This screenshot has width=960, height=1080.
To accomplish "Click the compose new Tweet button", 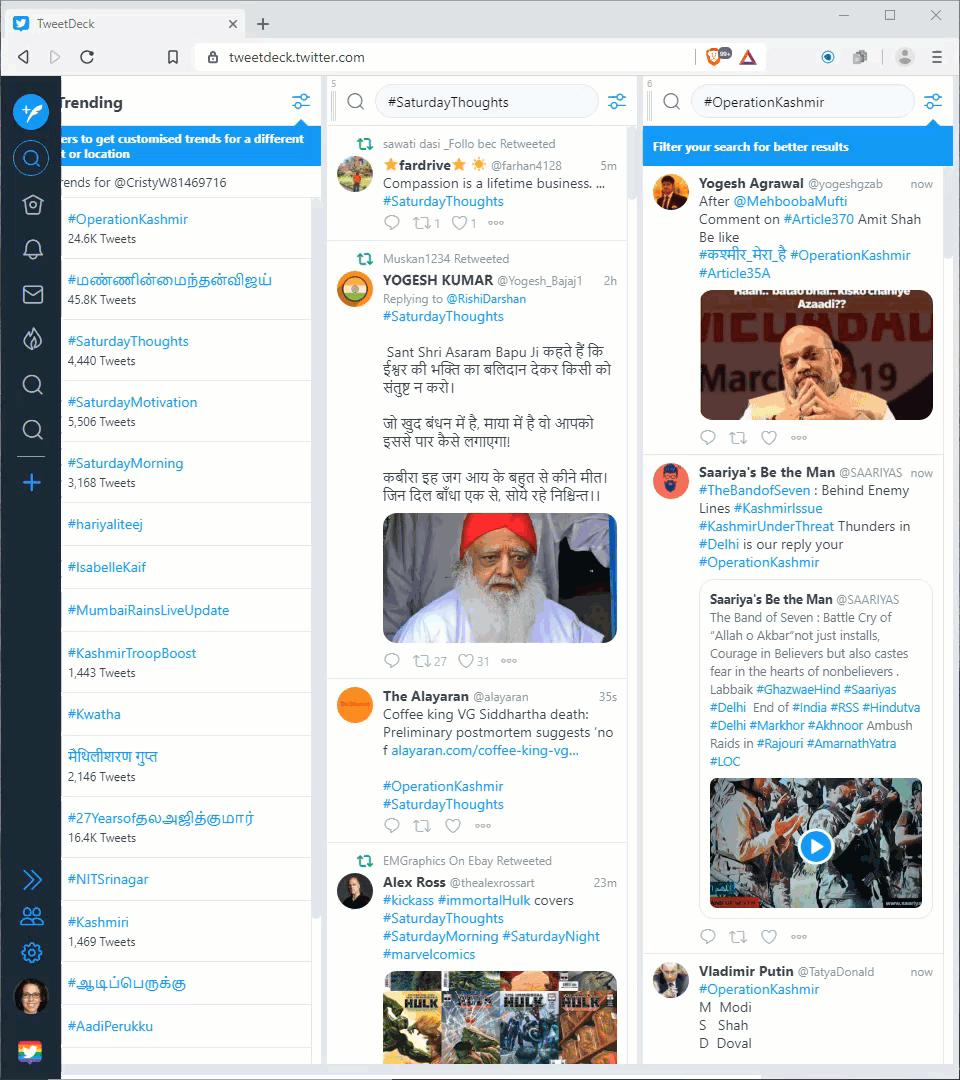I will [x=31, y=112].
